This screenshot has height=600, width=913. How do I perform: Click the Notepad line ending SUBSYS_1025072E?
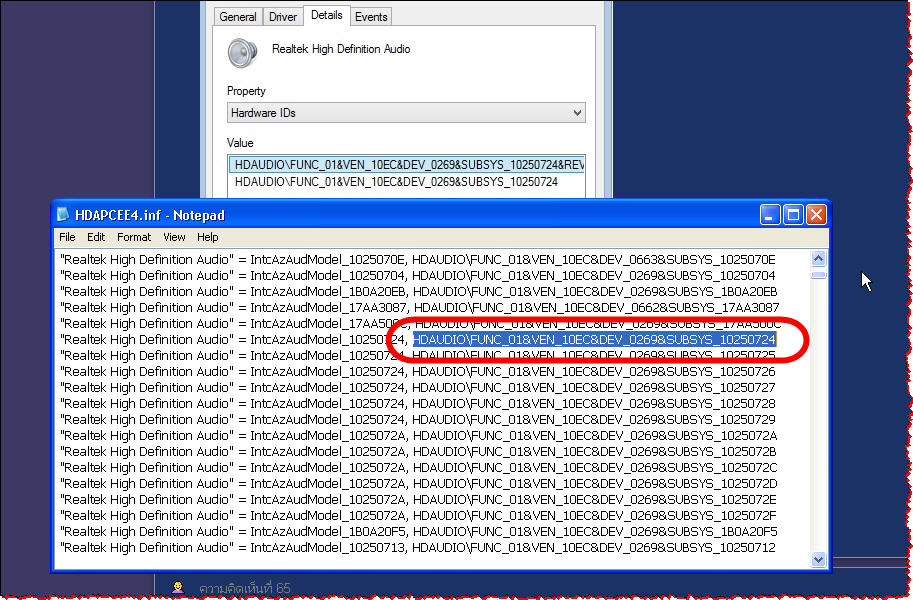tap(418, 500)
